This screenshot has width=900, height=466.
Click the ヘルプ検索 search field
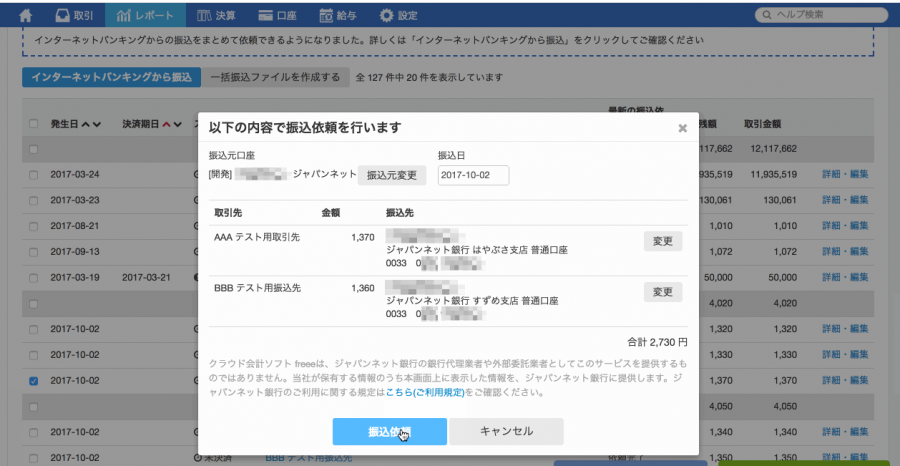coord(824,16)
